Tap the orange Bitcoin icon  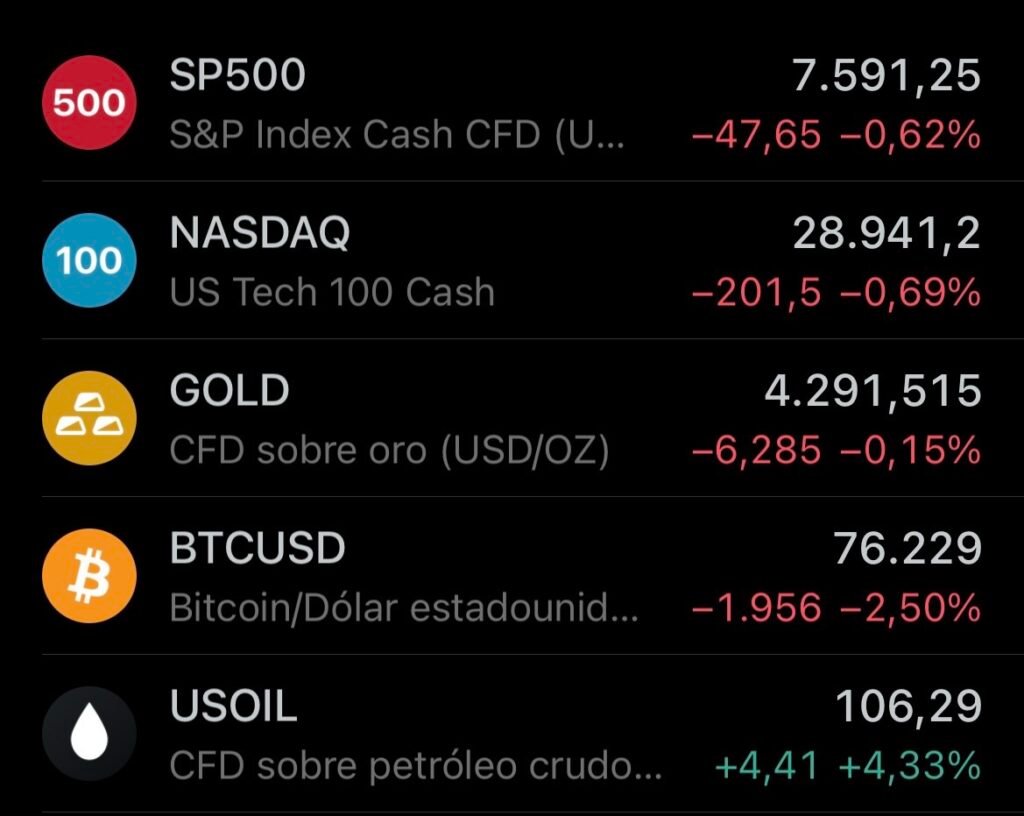[89, 576]
